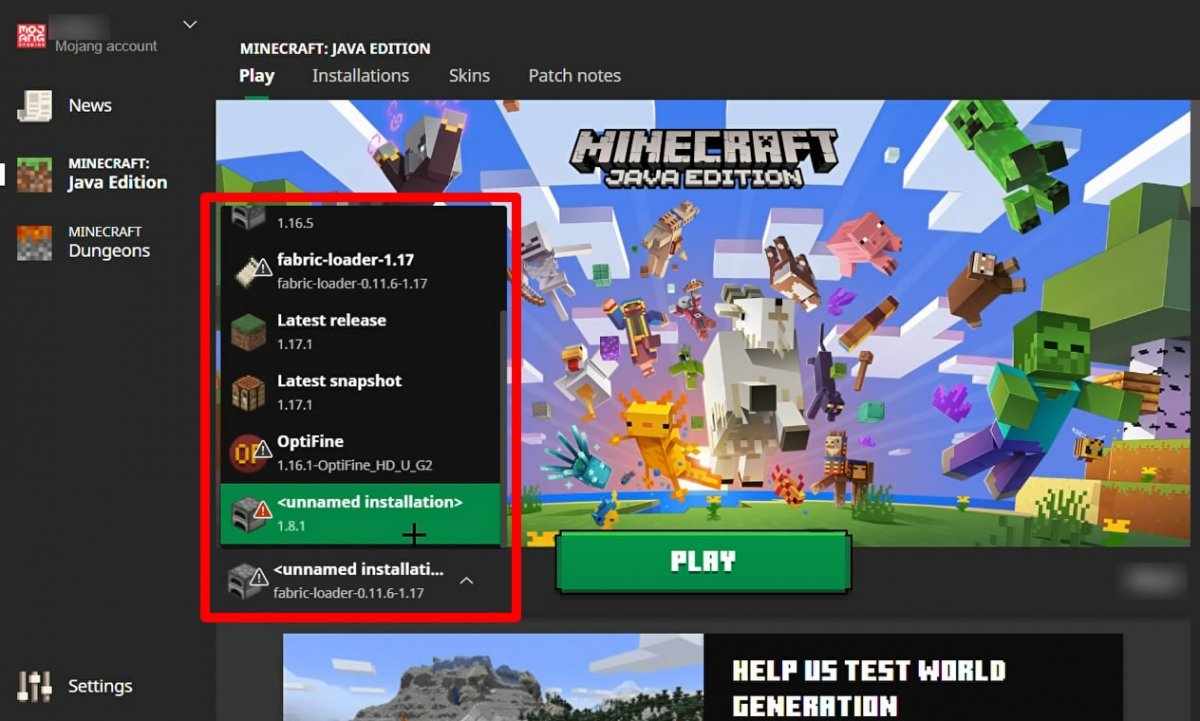Choose the Latest snapshot installation entry
The image size is (1200, 721).
point(361,392)
